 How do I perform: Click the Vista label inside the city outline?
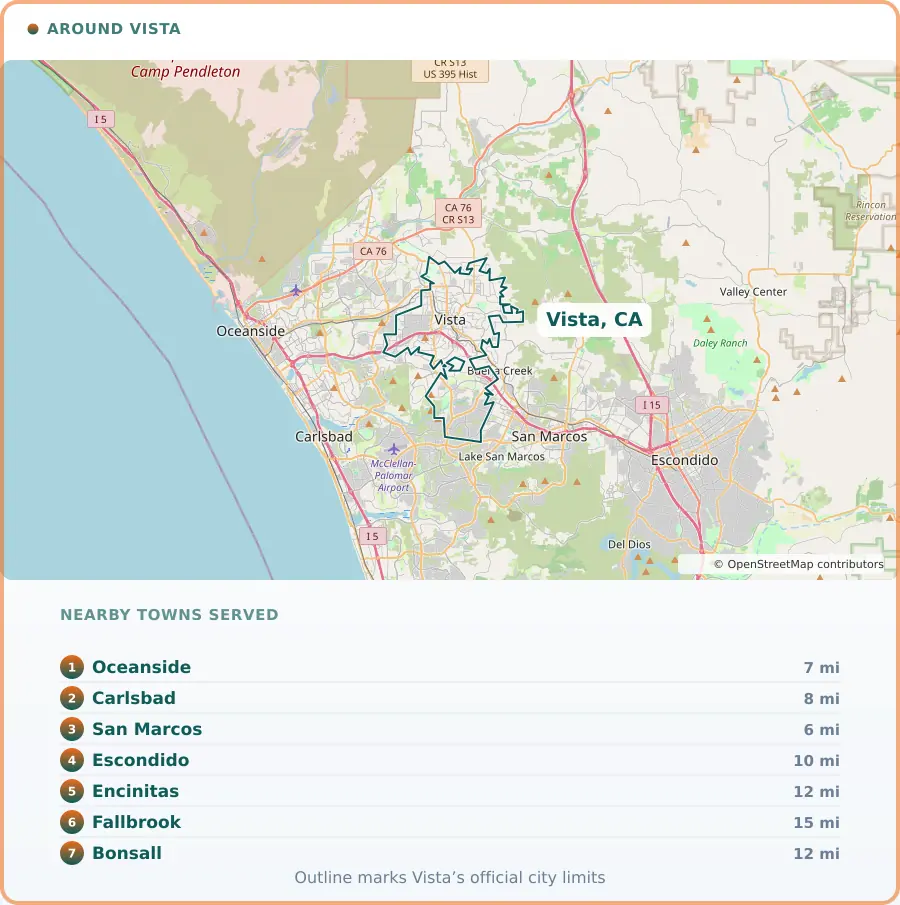450,320
